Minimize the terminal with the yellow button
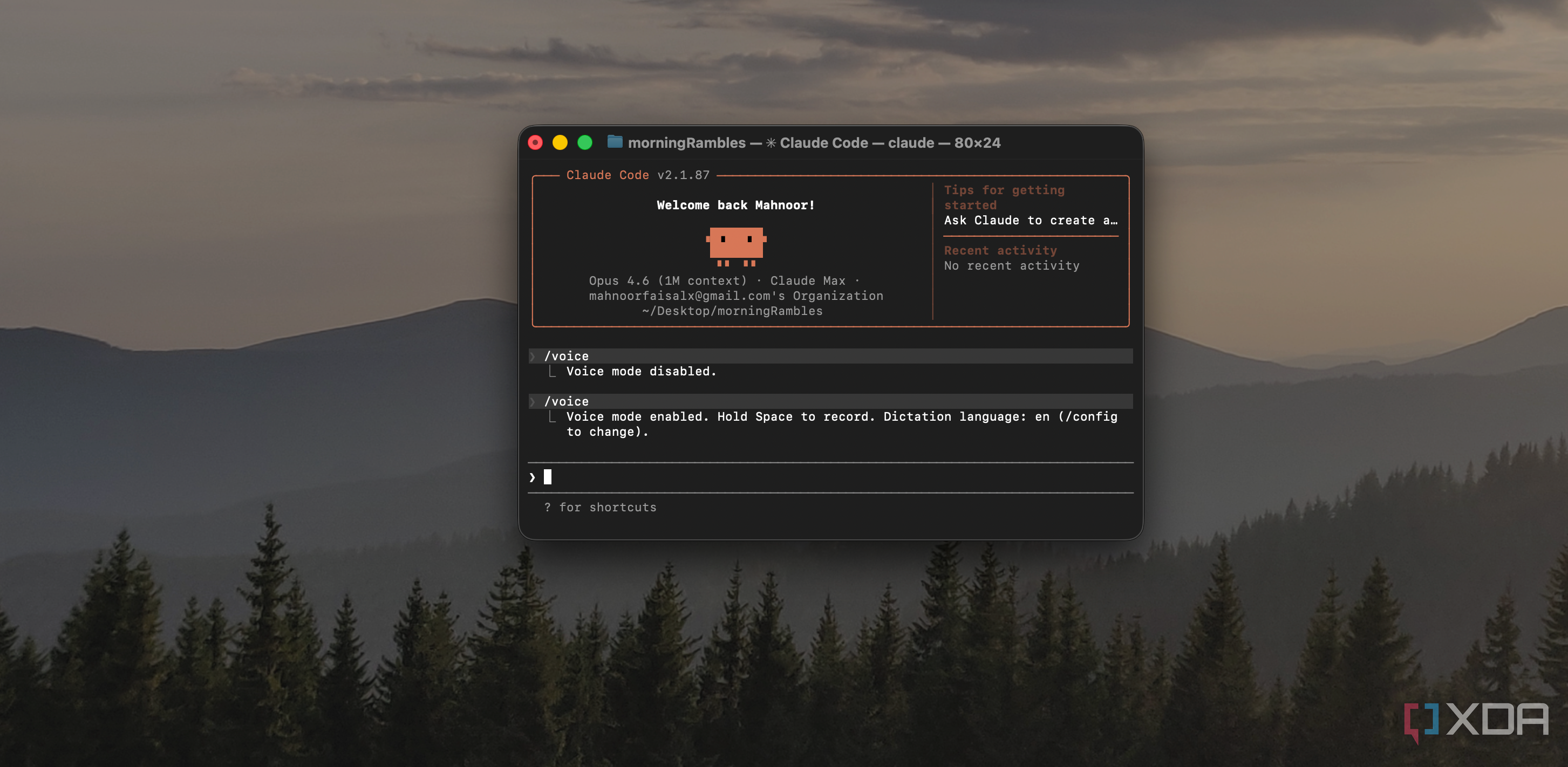The image size is (1568, 767). [x=560, y=142]
